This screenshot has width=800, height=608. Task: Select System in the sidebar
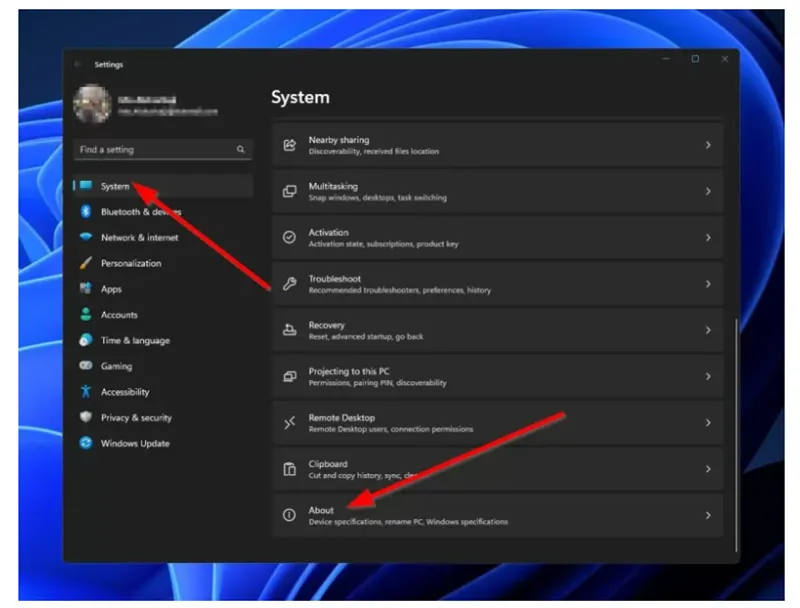tap(163, 186)
